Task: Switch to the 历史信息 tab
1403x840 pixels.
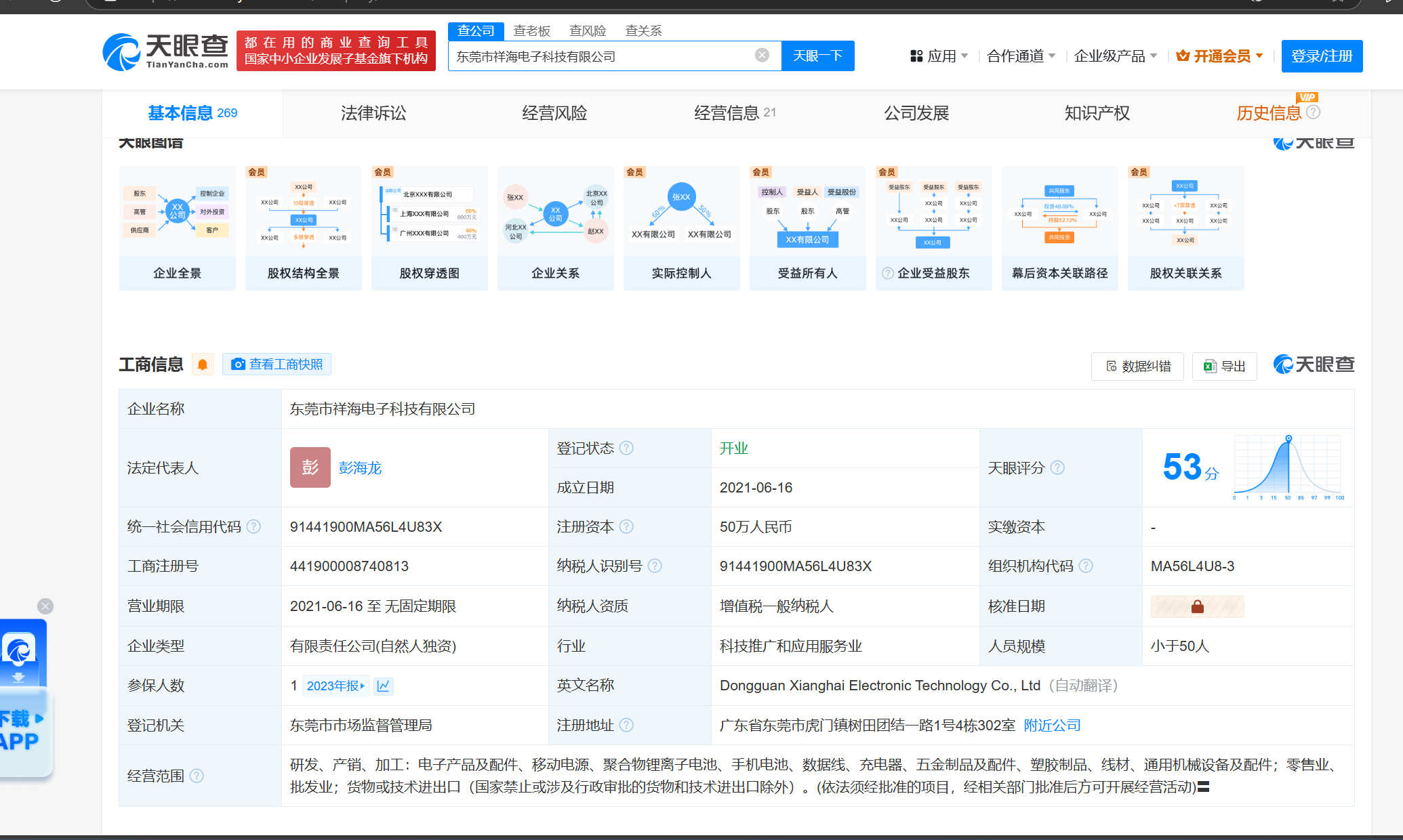Action: (x=1269, y=113)
